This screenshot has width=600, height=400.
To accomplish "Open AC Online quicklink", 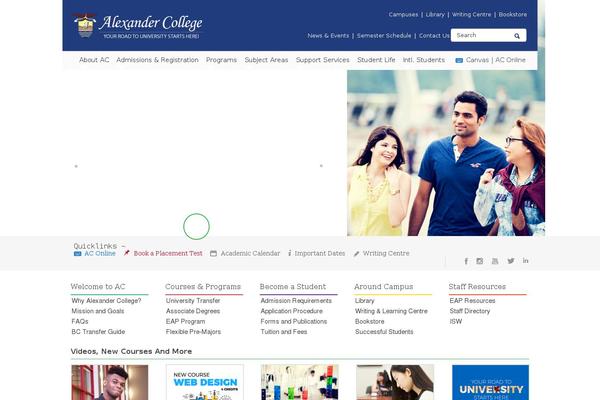I will pos(100,253).
